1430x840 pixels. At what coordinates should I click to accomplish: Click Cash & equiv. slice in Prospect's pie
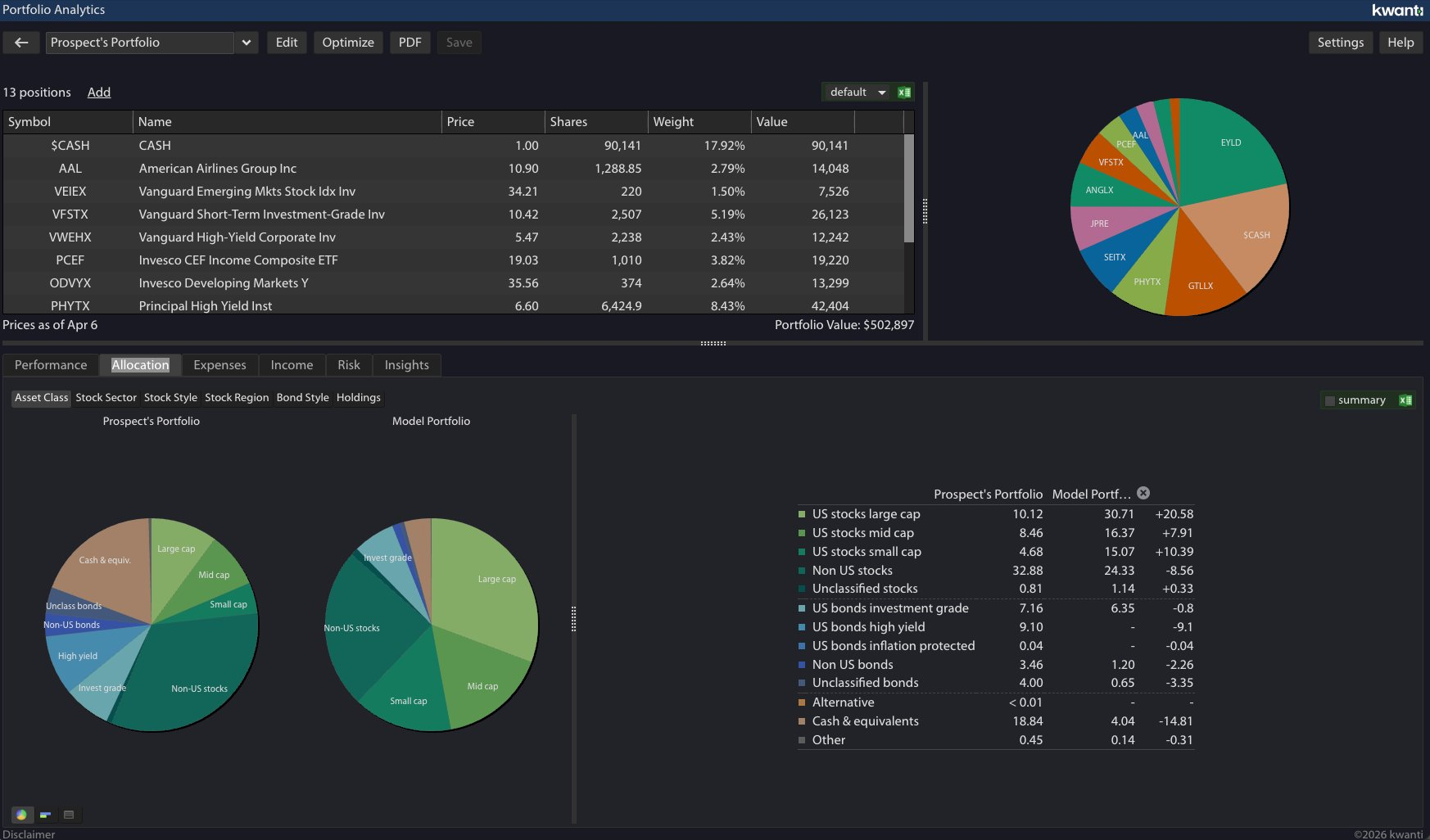[x=105, y=560]
